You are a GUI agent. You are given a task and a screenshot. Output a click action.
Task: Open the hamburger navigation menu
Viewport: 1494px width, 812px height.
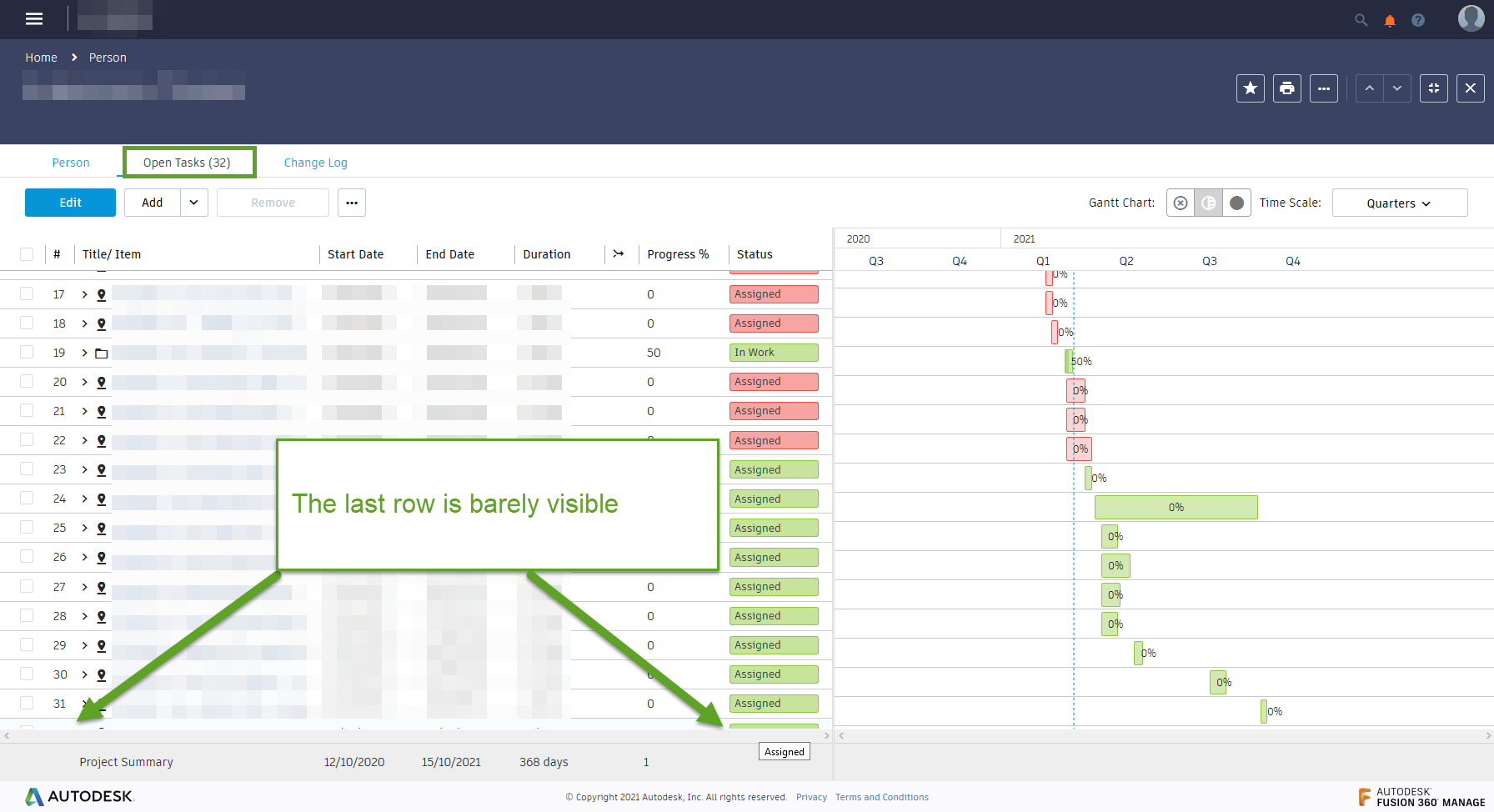[x=34, y=18]
